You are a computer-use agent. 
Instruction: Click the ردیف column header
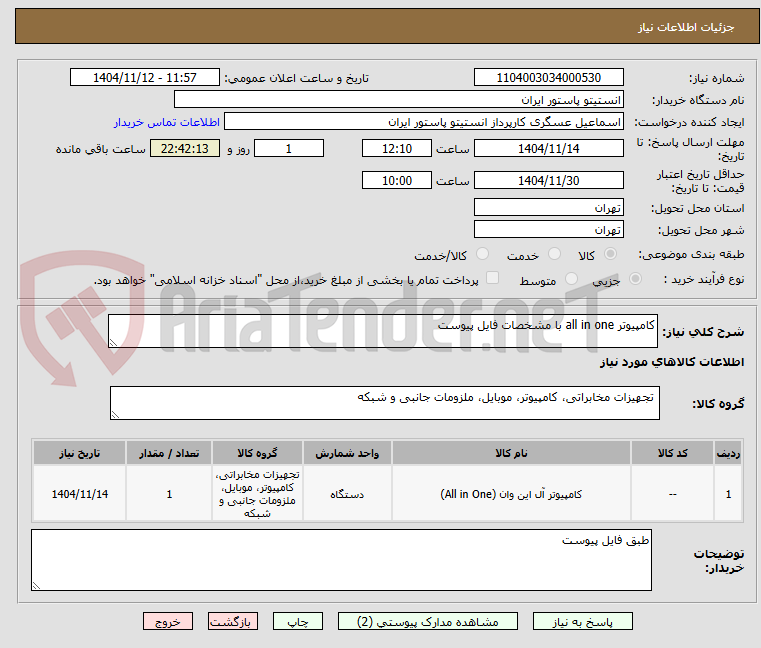click(x=728, y=453)
